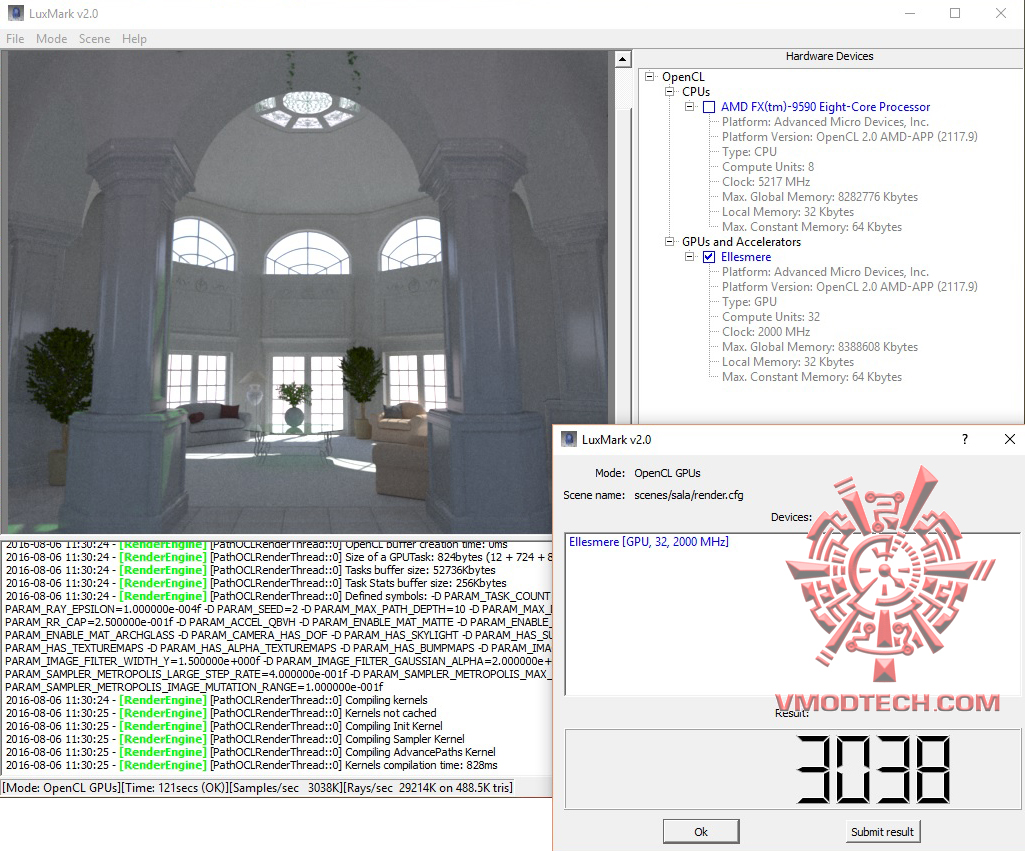Click the LuxMark app icon in title bar
This screenshot has width=1025, height=851.
coord(16,13)
